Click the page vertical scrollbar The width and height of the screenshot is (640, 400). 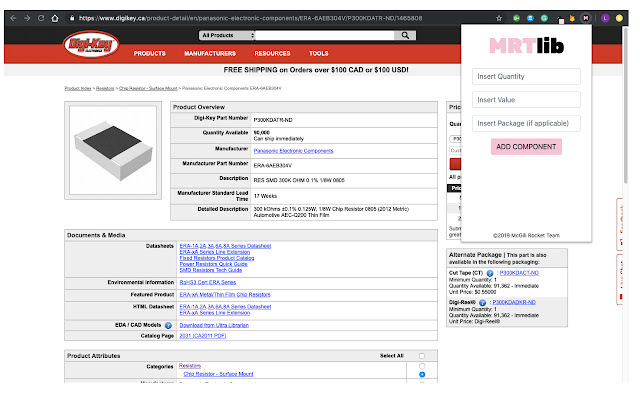pyautogui.click(x=626, y=106)
